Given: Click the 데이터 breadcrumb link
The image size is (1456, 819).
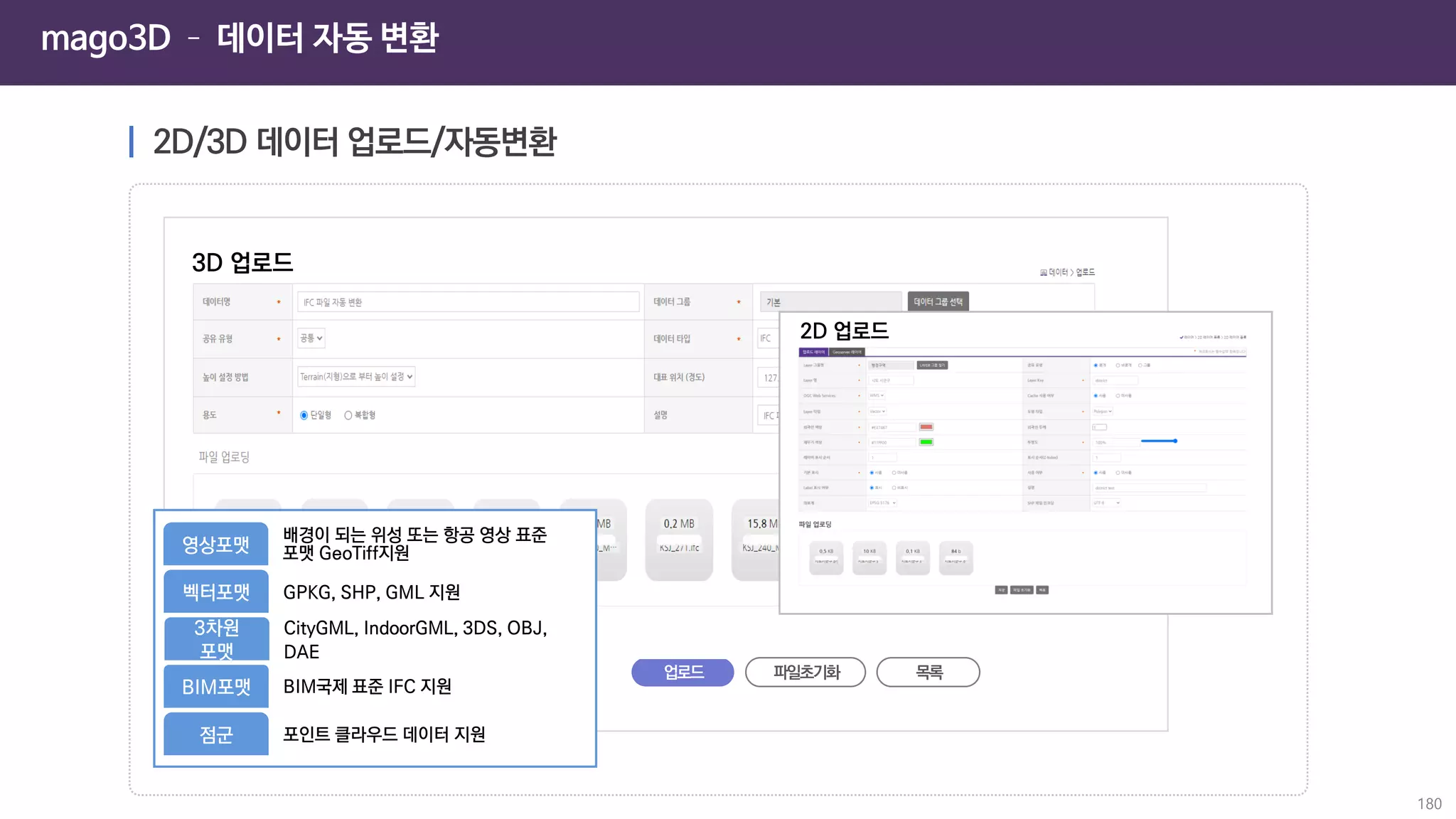Looking at the screenshot, I should click(1059, 272).
